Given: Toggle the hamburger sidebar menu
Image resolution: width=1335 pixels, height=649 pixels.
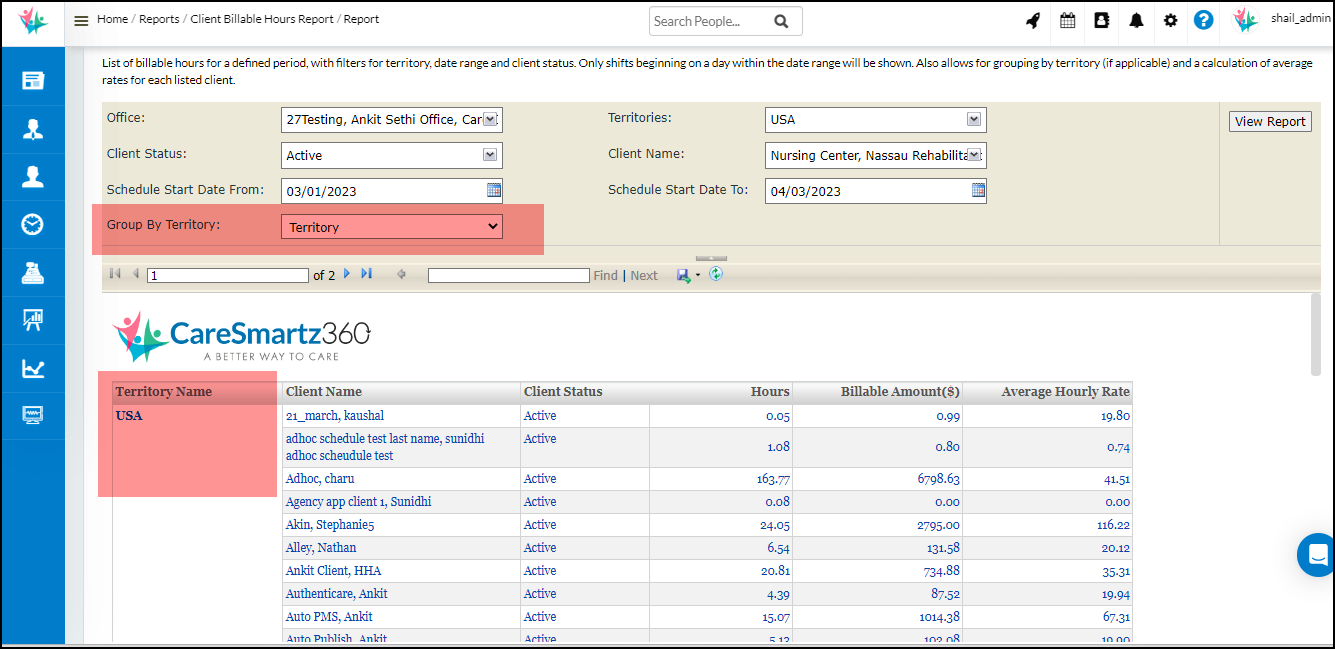Looking at the screenshot, I should [x=81, y=20].
